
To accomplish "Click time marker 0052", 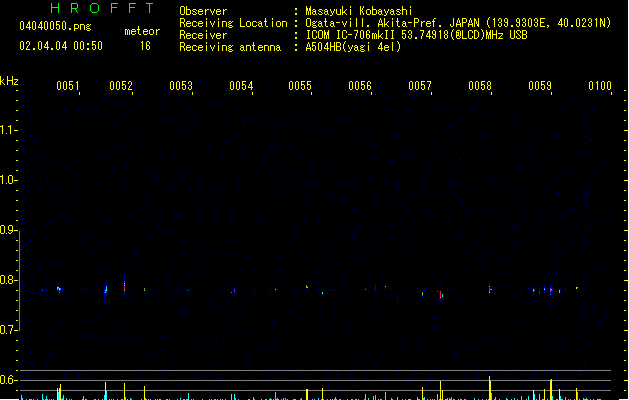I will pyautogui.click(x=121, y=86).
